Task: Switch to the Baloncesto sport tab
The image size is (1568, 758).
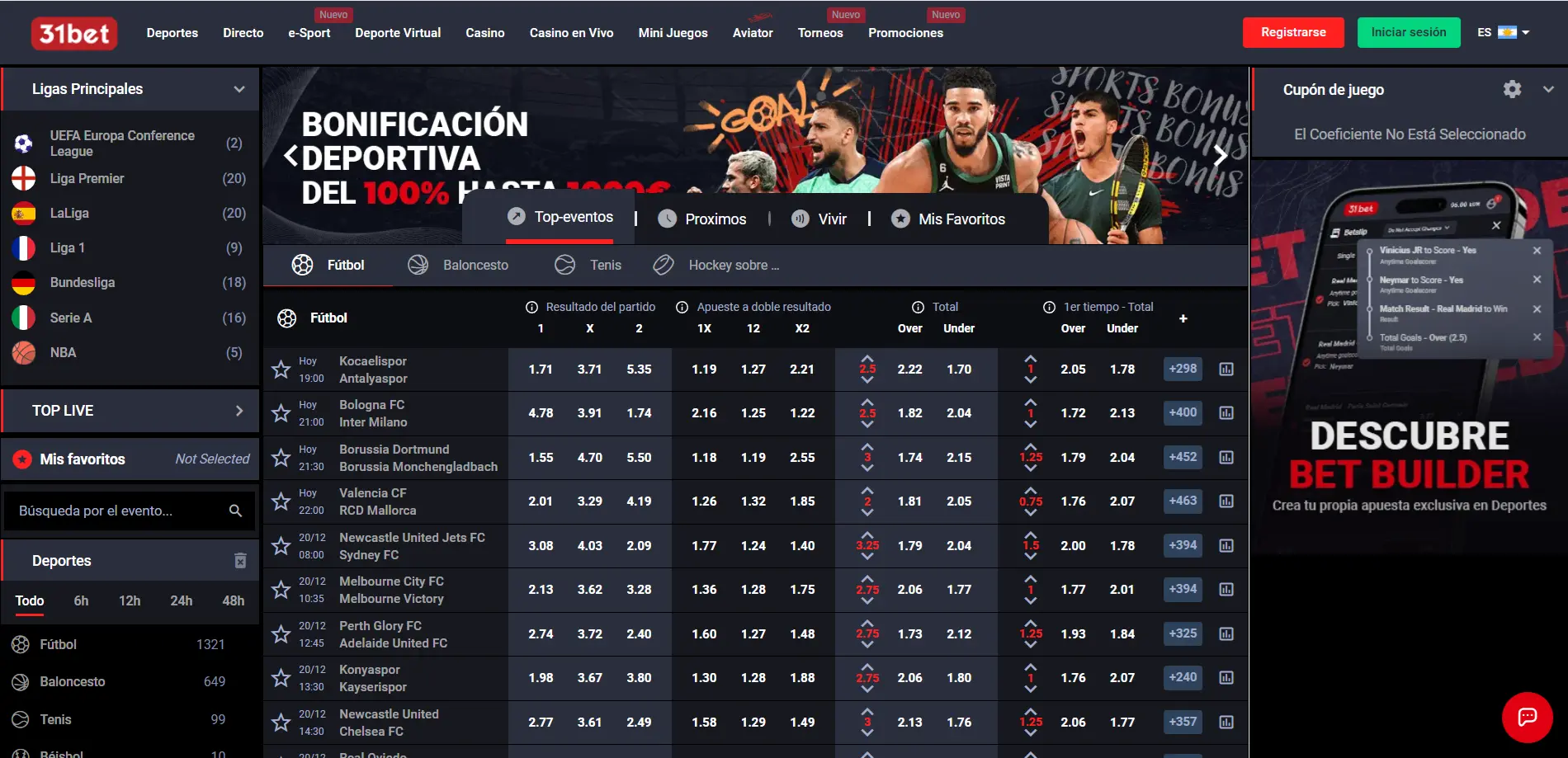Action: (458, 265)
